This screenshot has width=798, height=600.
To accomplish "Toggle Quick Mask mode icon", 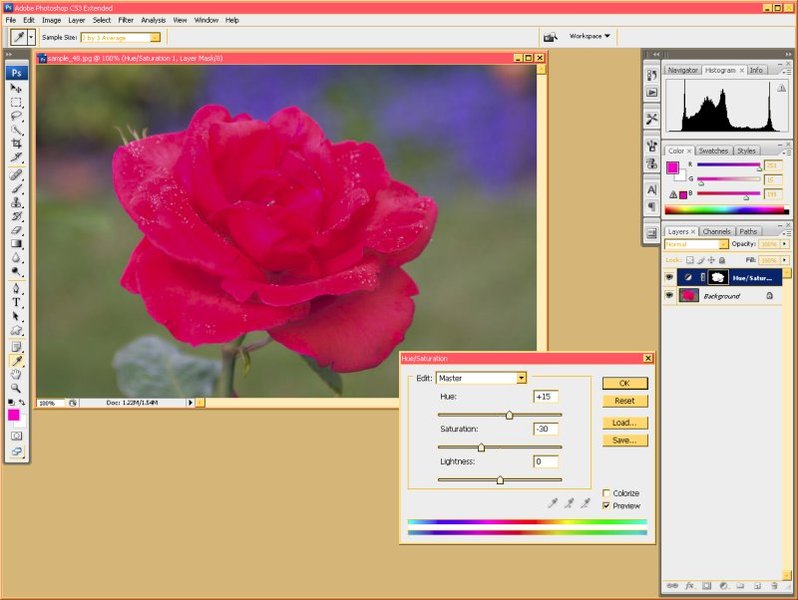I will [x=16, y=436].
